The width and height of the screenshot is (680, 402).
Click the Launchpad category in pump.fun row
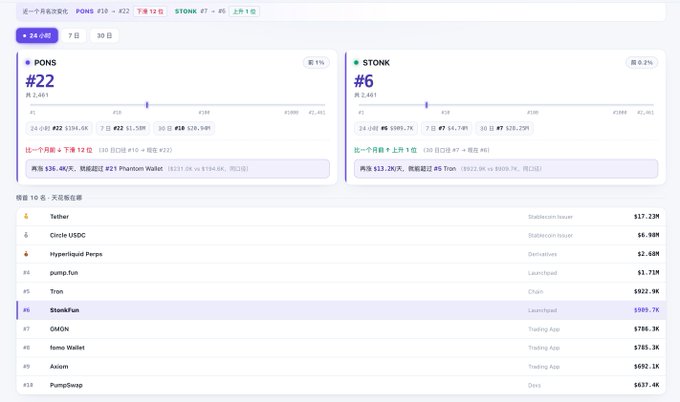click(542, 273)
